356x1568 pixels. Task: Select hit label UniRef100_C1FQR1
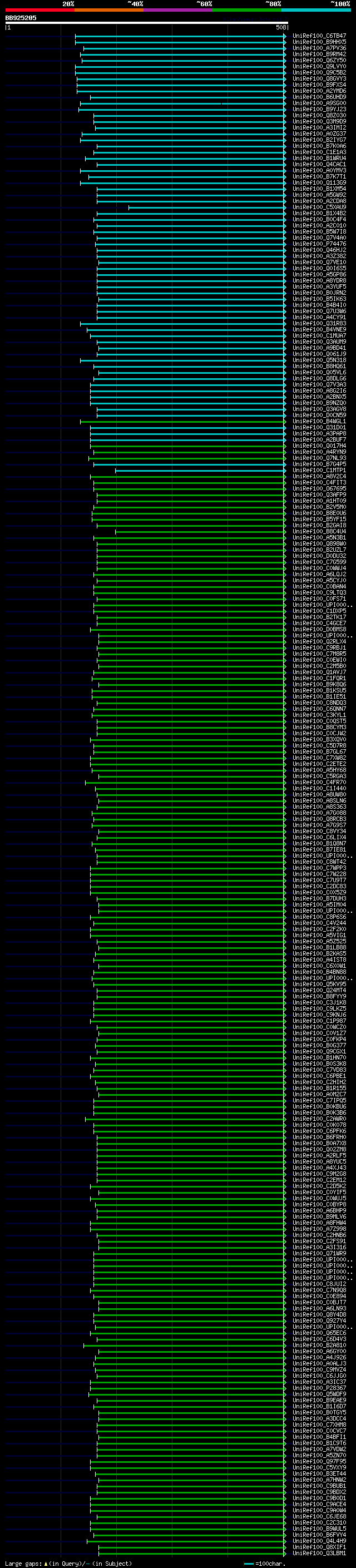pyautogui.click(x=319, y=678)
